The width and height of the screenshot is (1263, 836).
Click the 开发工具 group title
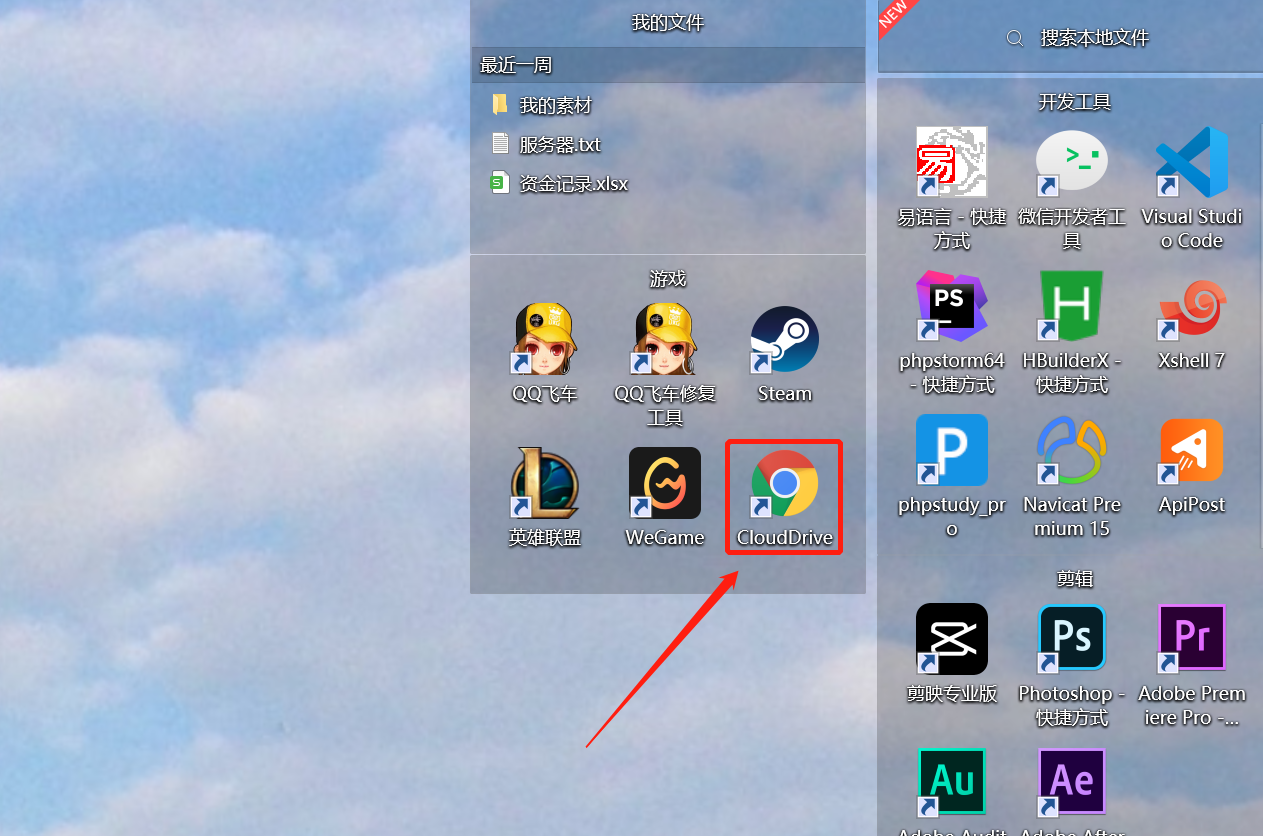click(1074, 102)
